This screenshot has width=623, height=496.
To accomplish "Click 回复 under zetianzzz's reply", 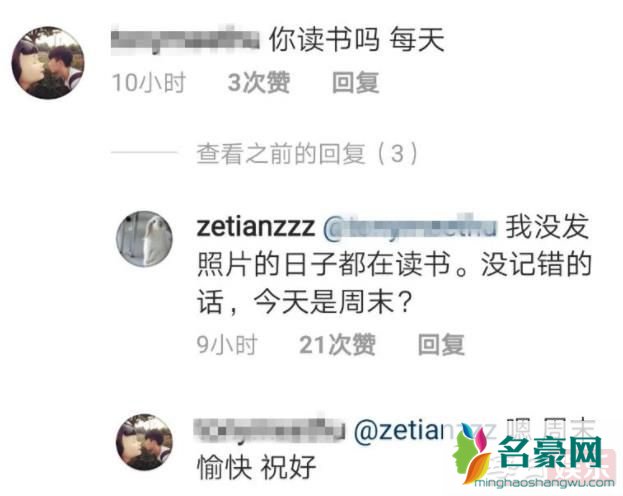I will (441, 344).
